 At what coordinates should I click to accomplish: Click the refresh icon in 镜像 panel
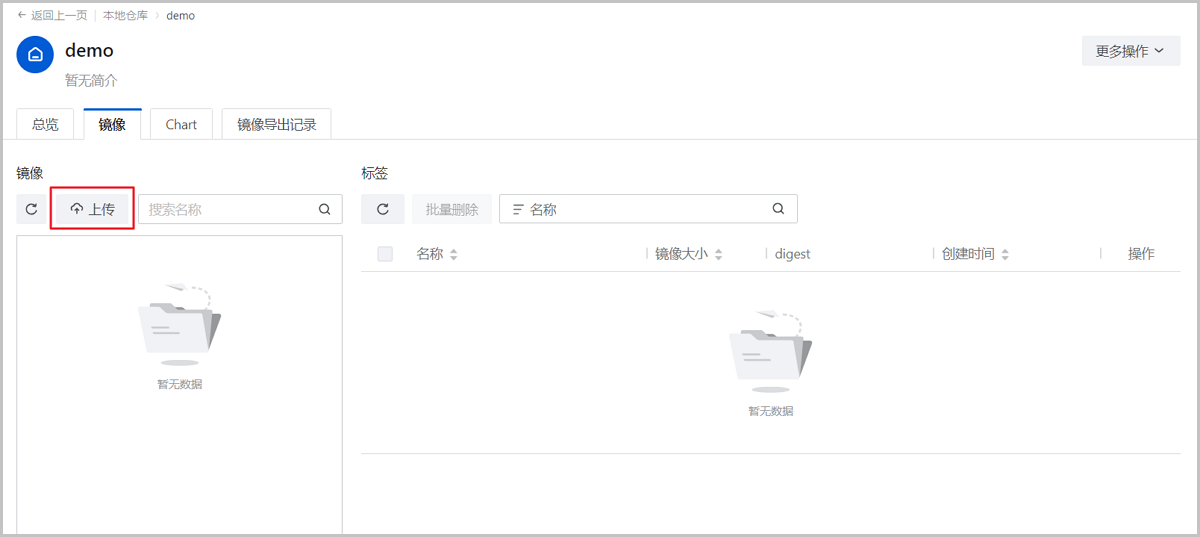tap(32, 209)
